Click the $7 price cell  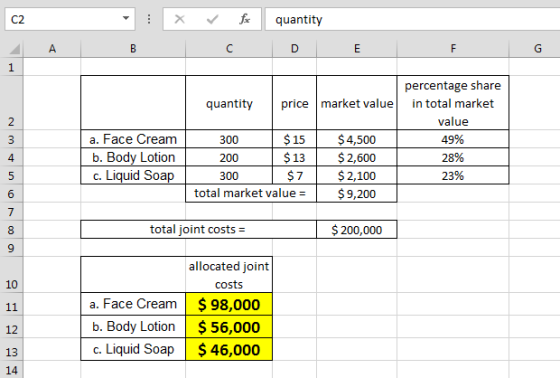coord(295,175)
